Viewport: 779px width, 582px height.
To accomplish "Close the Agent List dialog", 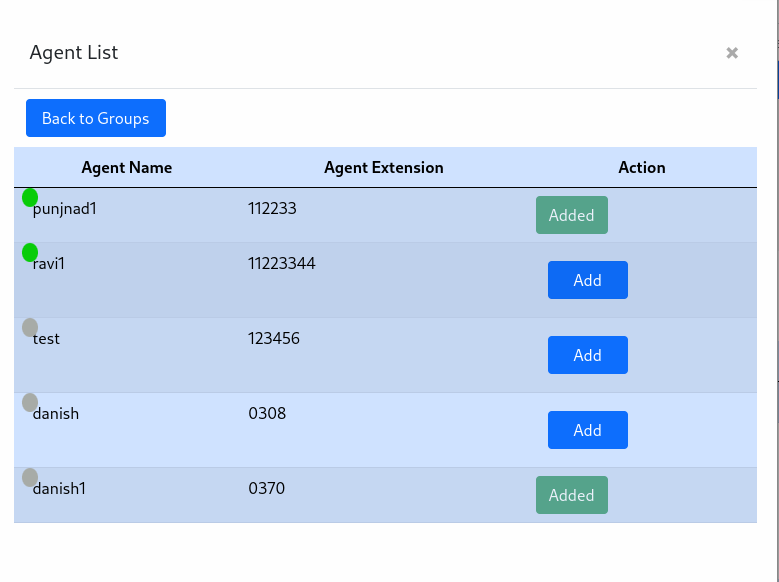I will tap(732, 53).
